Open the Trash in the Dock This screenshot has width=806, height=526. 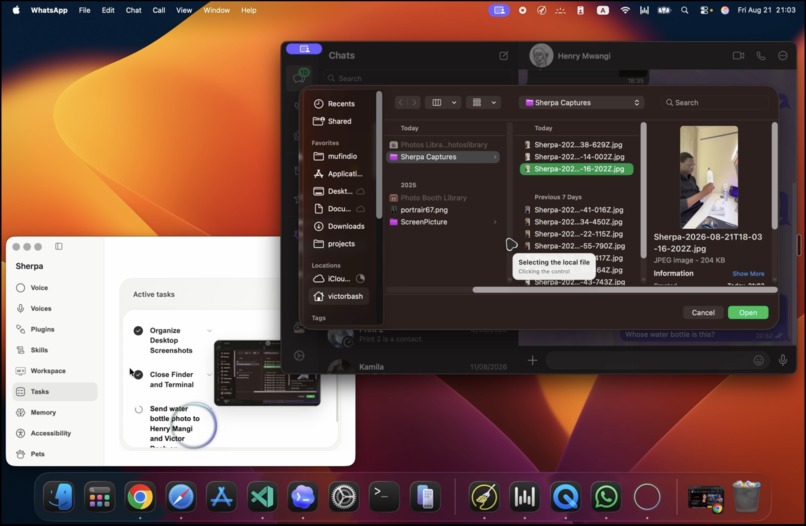point(746,497)
